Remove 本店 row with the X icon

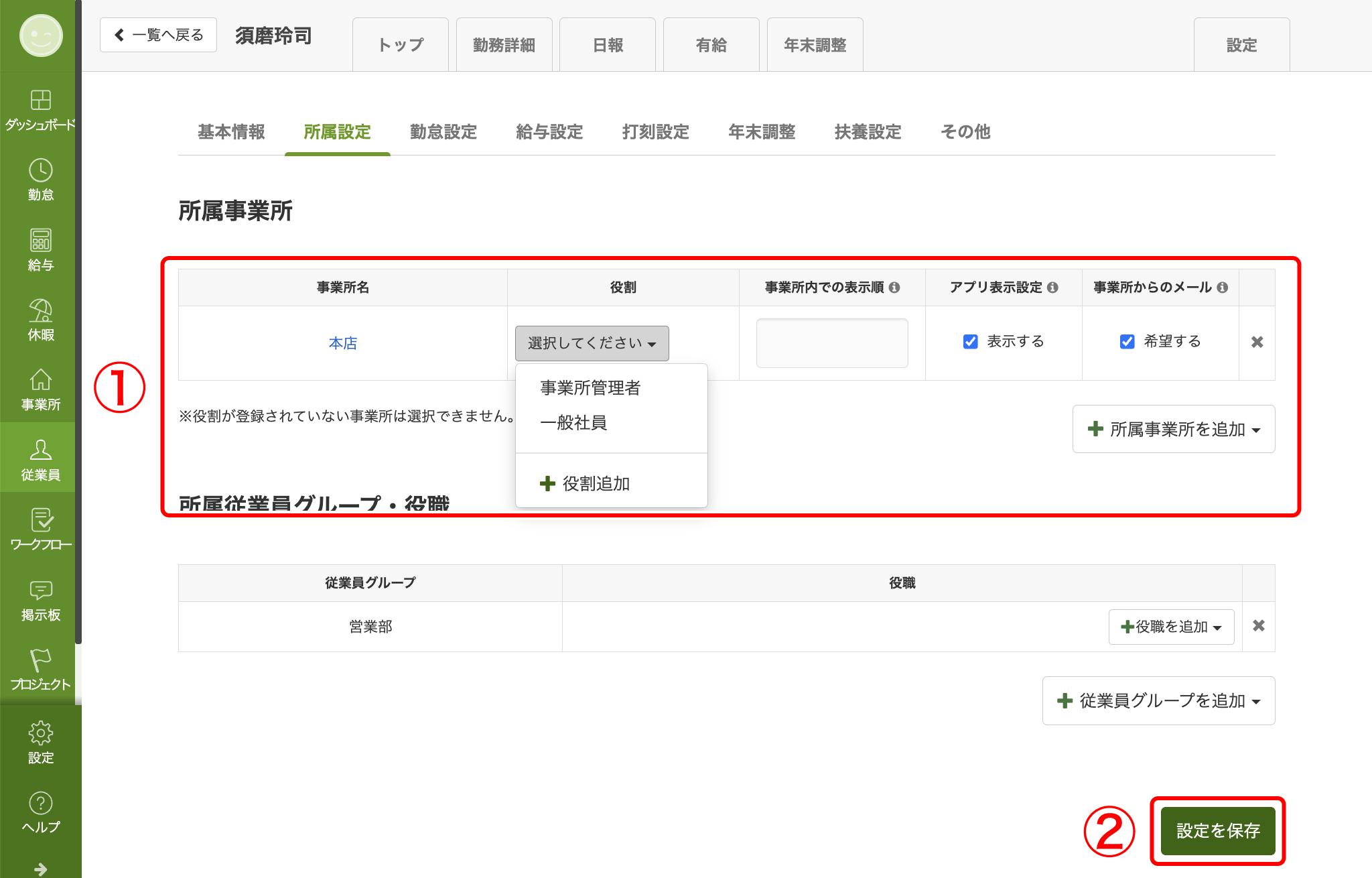click(x=1257, y=342)
